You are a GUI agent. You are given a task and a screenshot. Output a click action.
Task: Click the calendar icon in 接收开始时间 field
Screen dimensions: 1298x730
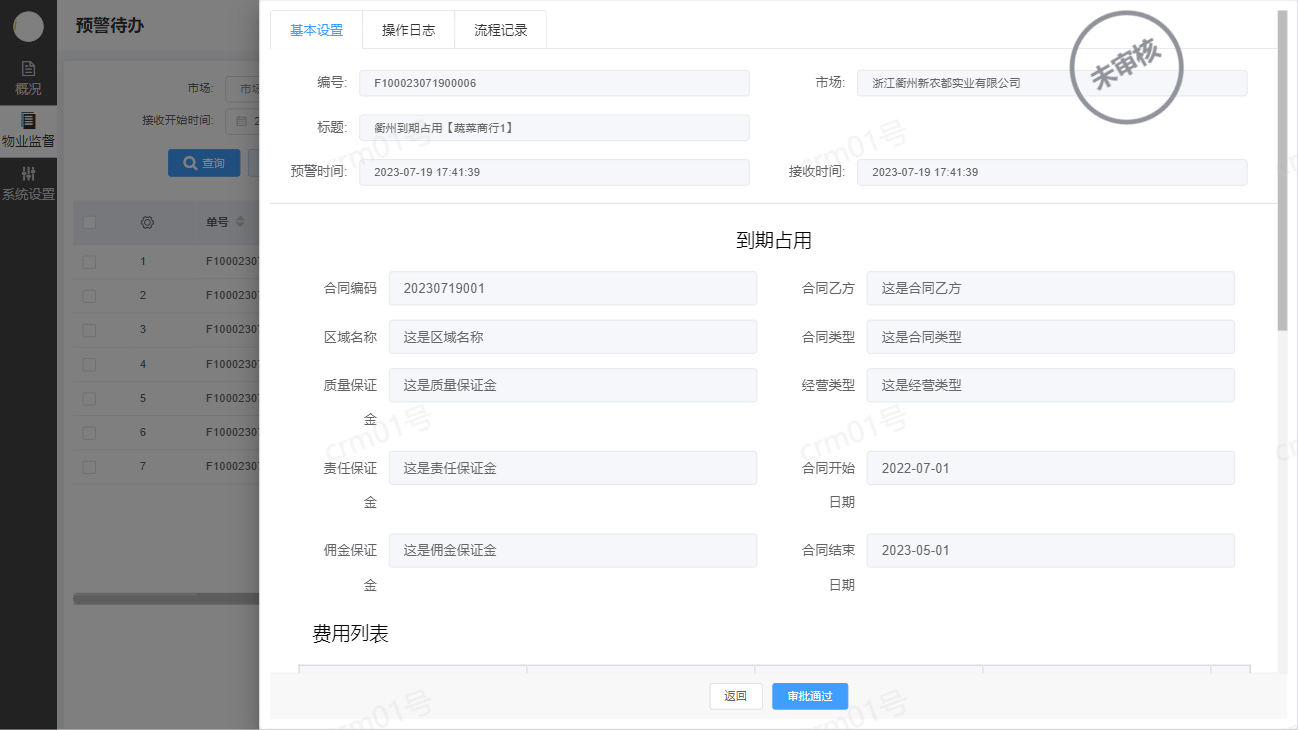(241, 121)
